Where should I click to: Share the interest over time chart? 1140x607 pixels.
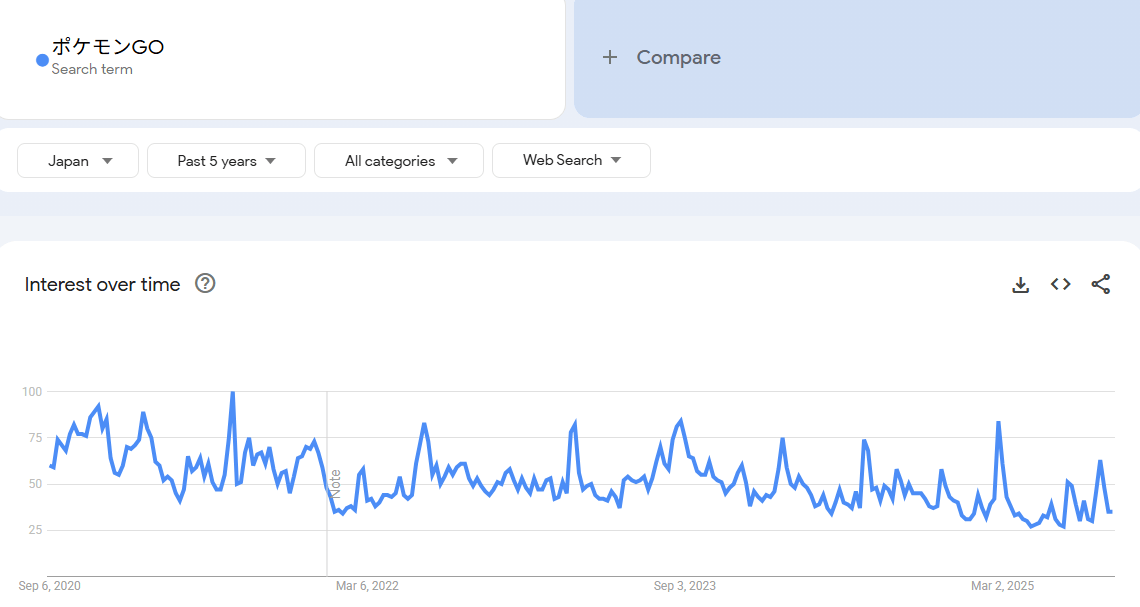coord(1100,285)
